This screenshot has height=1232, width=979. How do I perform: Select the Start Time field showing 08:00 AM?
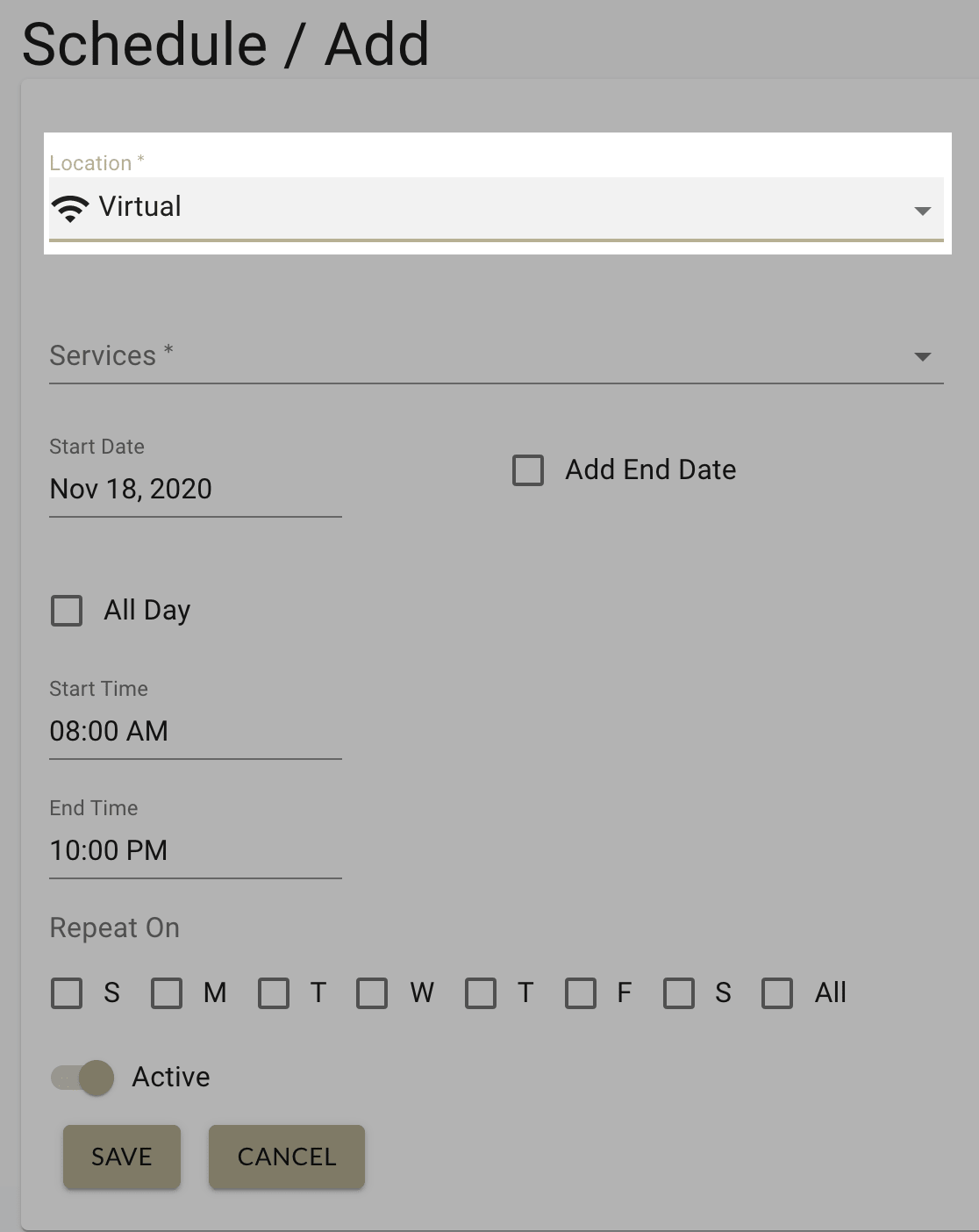108,732
